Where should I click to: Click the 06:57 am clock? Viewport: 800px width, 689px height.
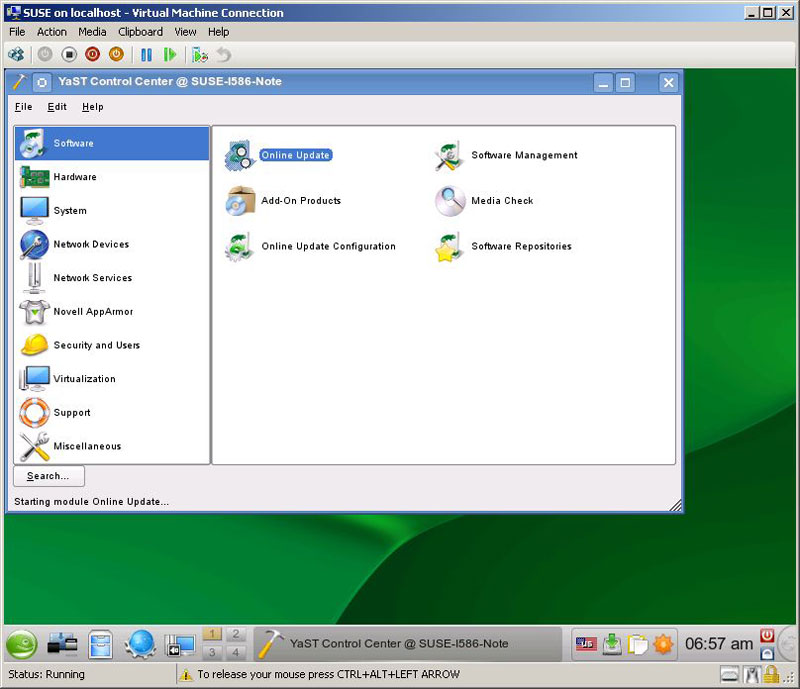[718, 644]
